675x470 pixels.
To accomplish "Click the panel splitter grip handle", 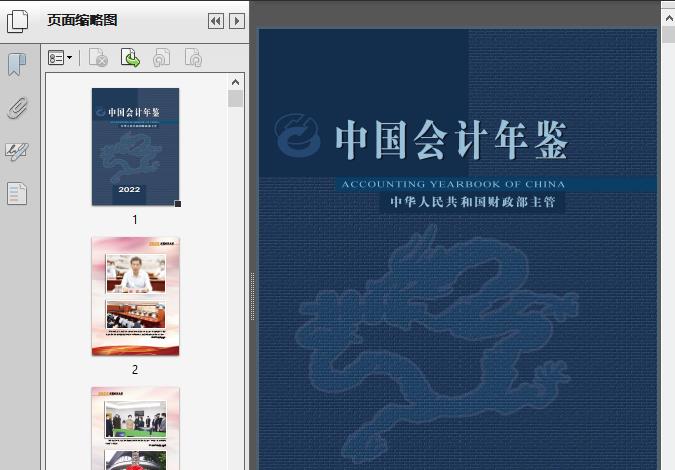I will point(253,297).
